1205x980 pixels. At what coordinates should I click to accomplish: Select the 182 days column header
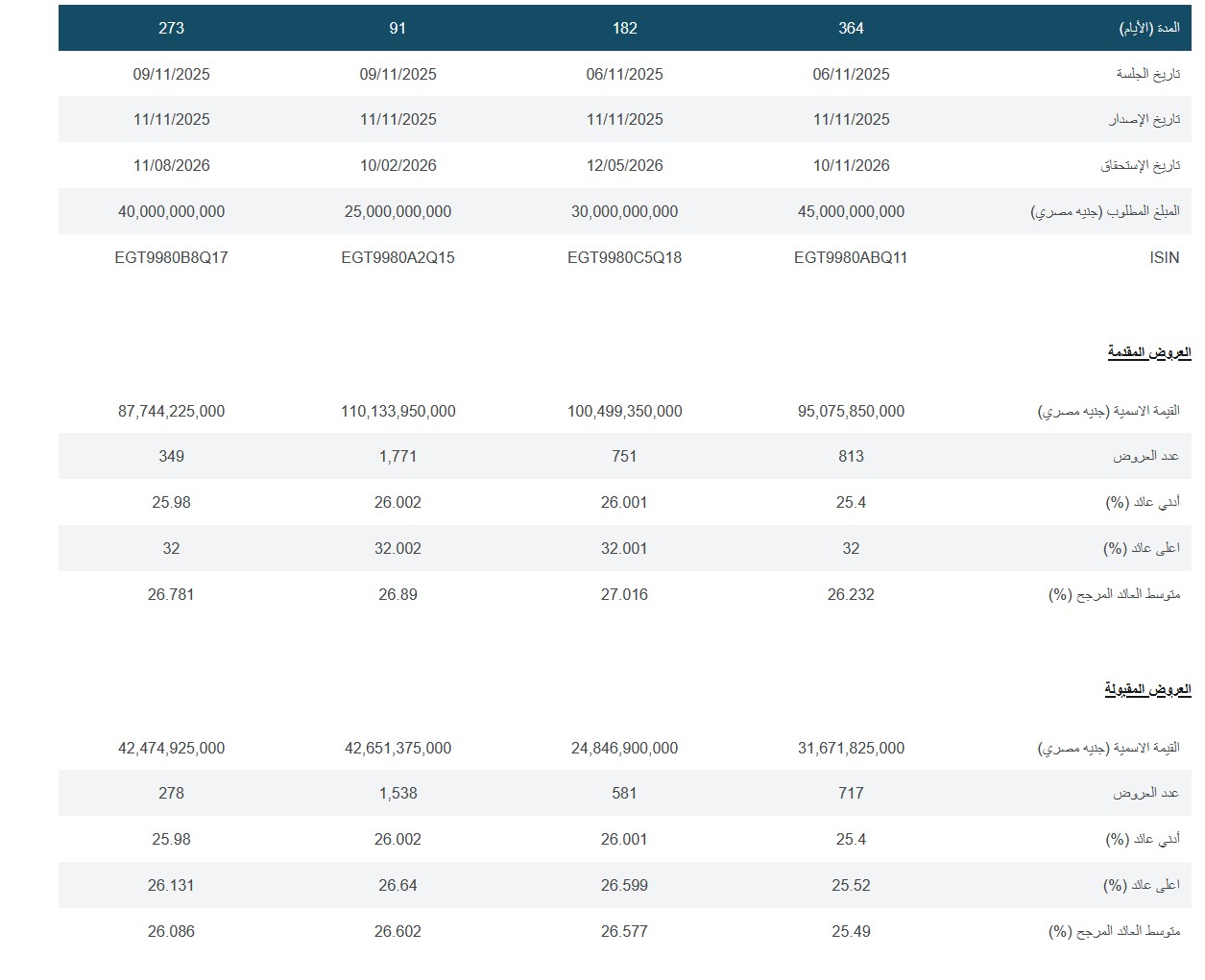624,28
